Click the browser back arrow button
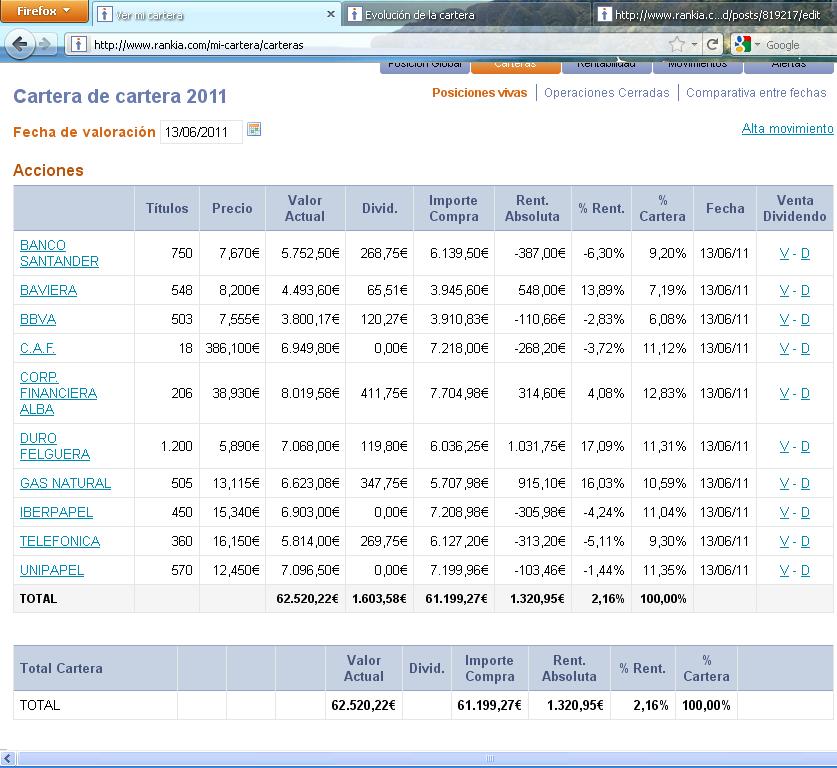Screen dimensions: 837x768 click(x=20, y=44)
